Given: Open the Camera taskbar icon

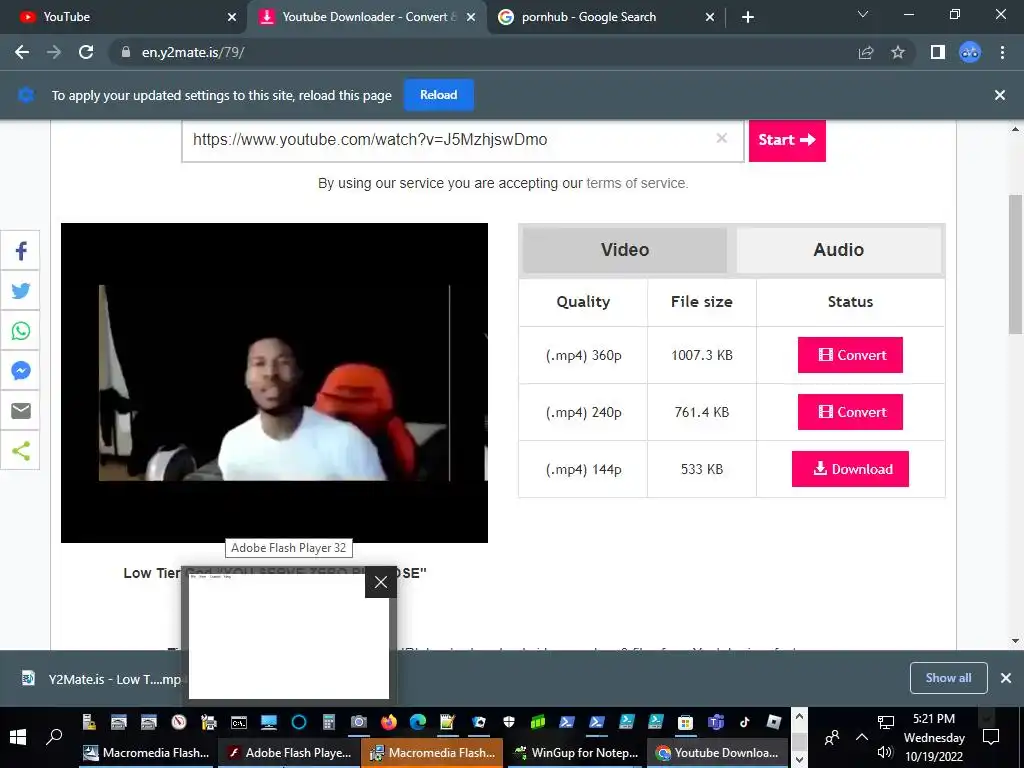Looking at the screenshot, I should click(359, 722).
